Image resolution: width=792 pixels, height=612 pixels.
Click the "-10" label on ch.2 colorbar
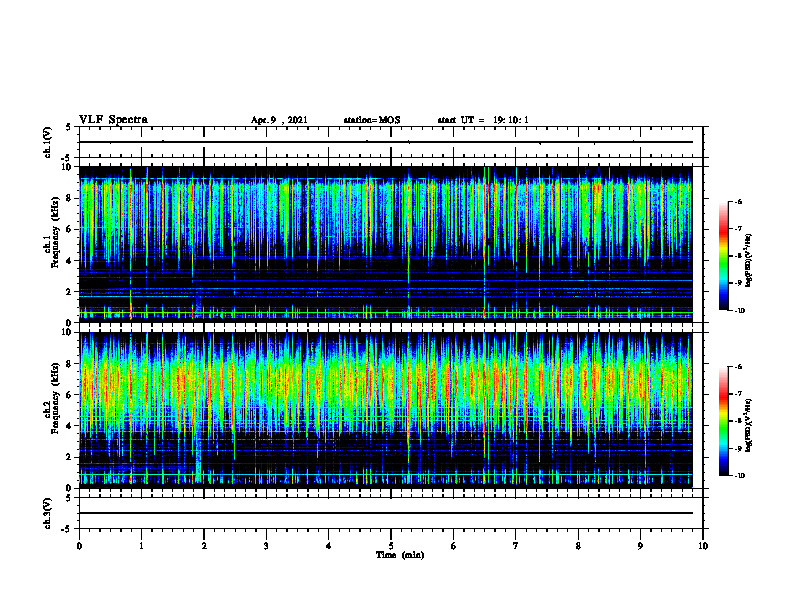click(x=740, y=476)
